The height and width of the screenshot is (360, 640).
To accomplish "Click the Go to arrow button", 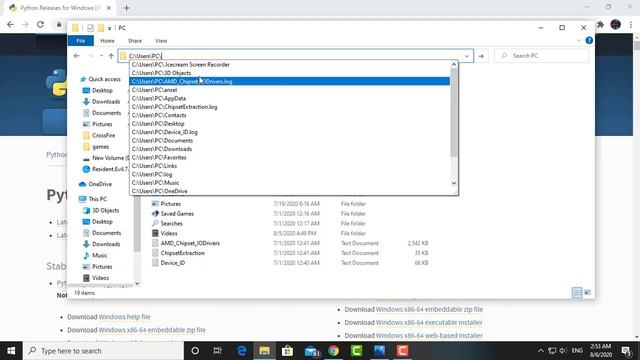I will click(481, 56).
